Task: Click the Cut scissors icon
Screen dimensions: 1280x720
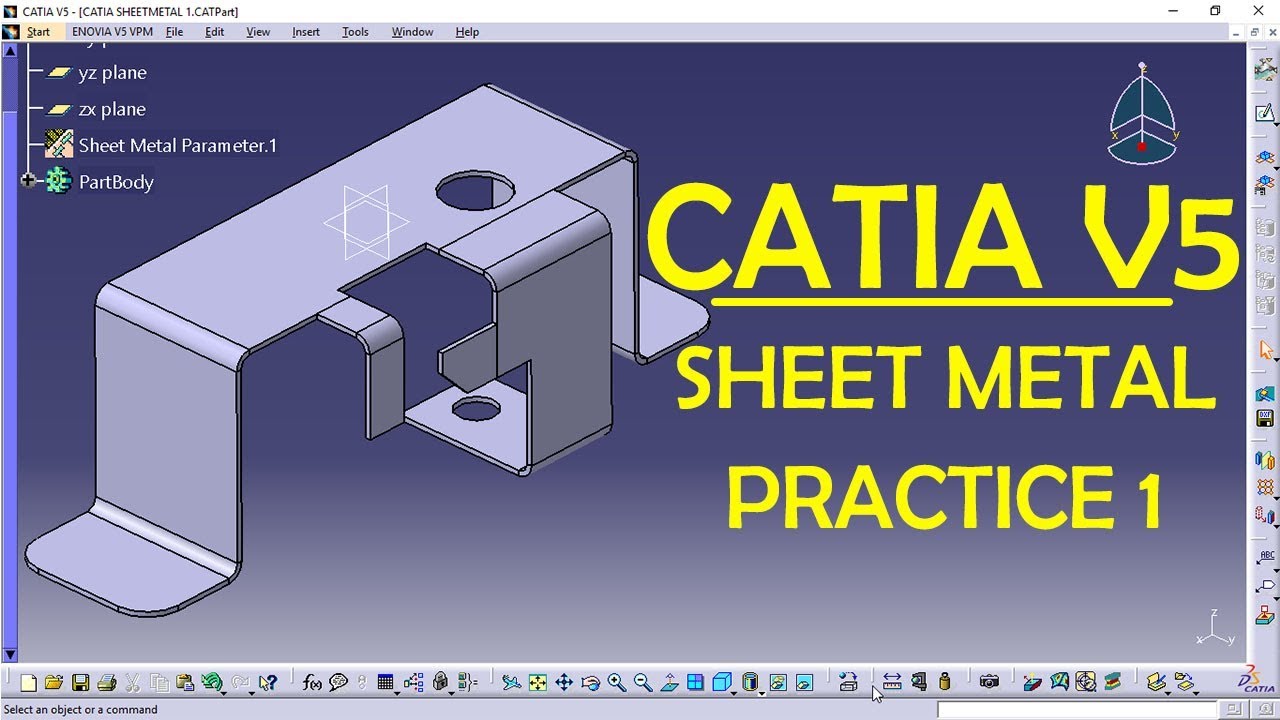Action: (x=132, y=683)
